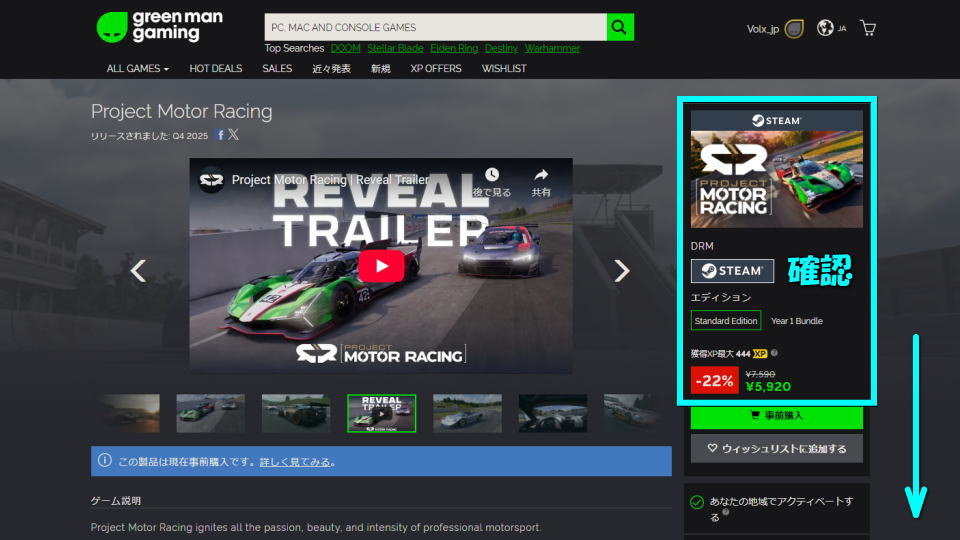Open the HOT DEALS menu item
This screenshot has height=540, width=960.
pos(216,69)
